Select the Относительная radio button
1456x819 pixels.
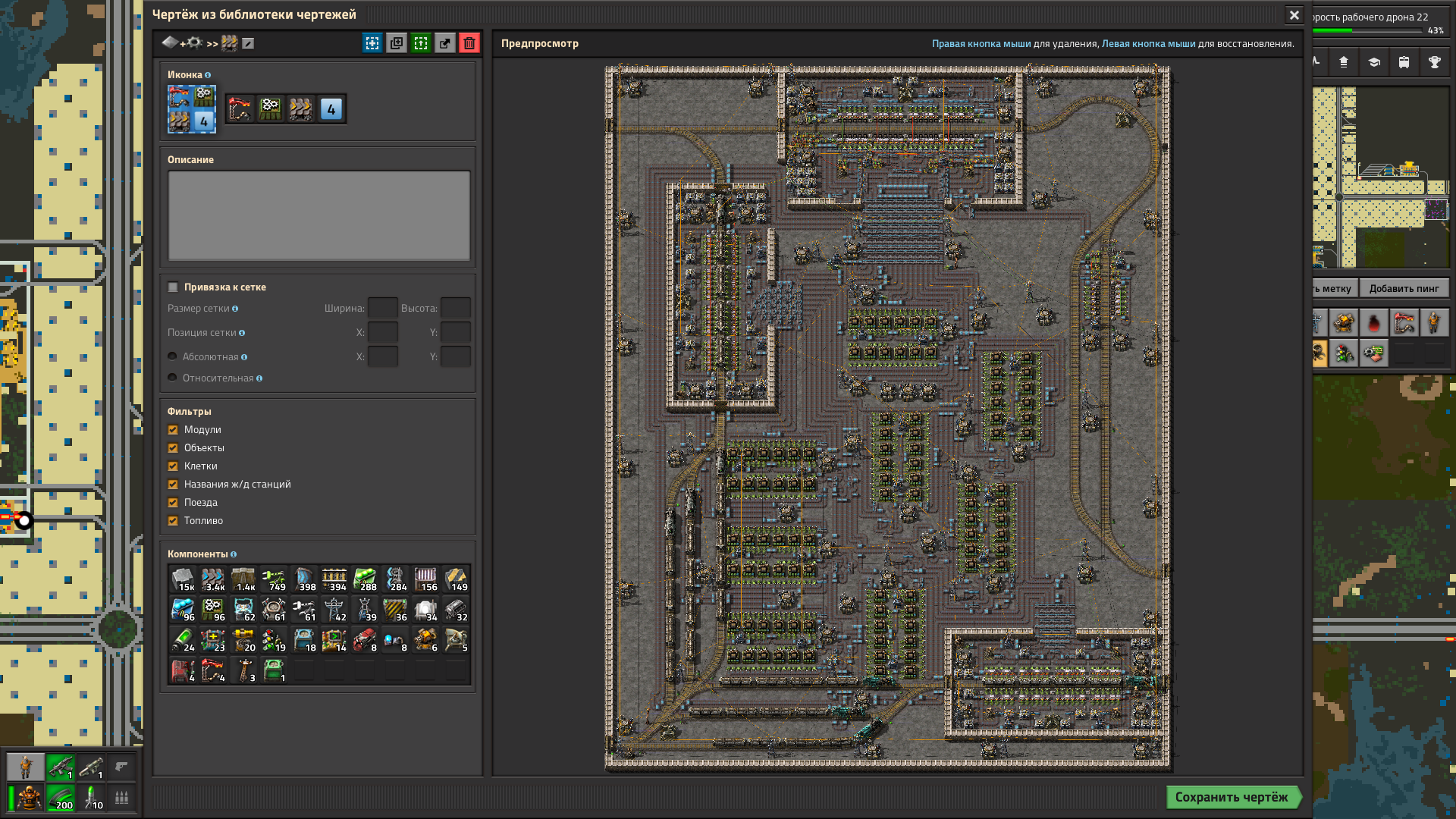click(x=172, y=378)
